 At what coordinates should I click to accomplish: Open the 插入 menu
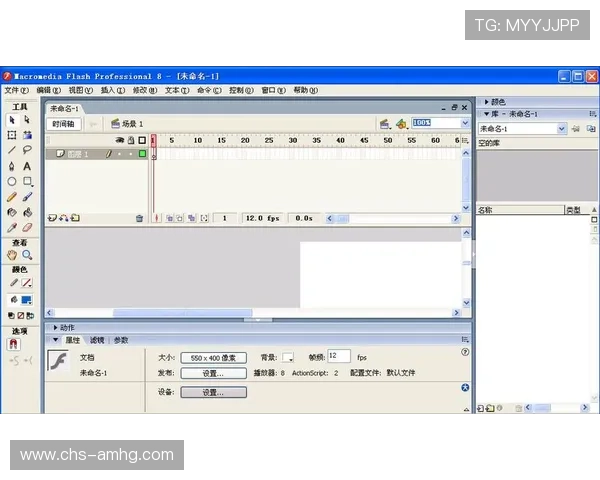coord(113,90)
